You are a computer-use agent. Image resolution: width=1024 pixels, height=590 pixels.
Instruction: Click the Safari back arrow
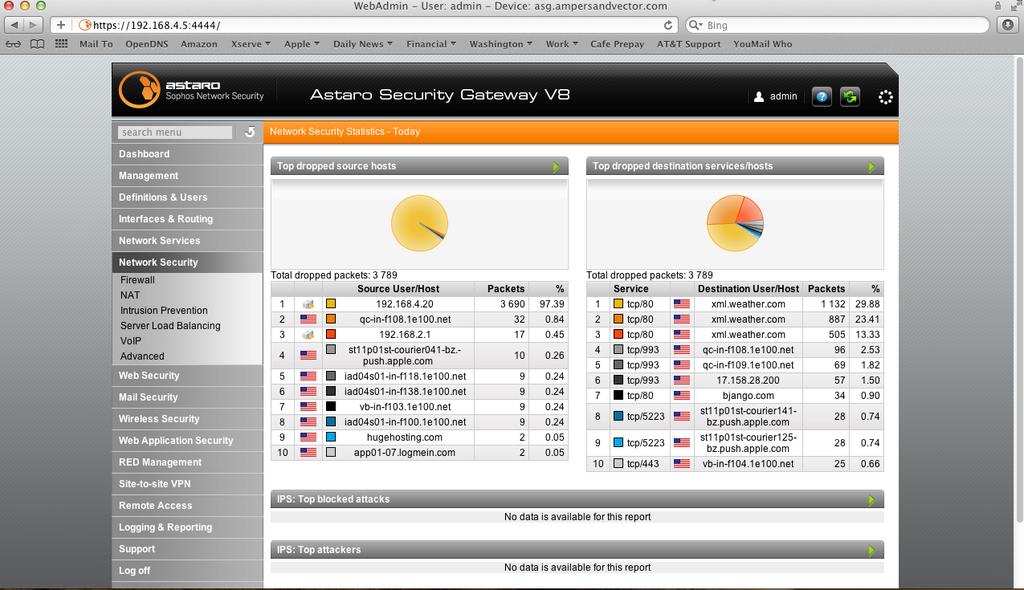click(14, 25)
